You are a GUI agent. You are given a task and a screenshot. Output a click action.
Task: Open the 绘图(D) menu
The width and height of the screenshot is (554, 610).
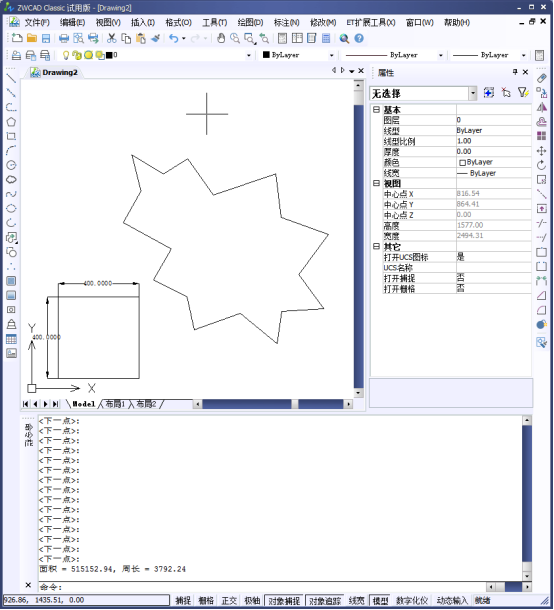click(251, 23)
